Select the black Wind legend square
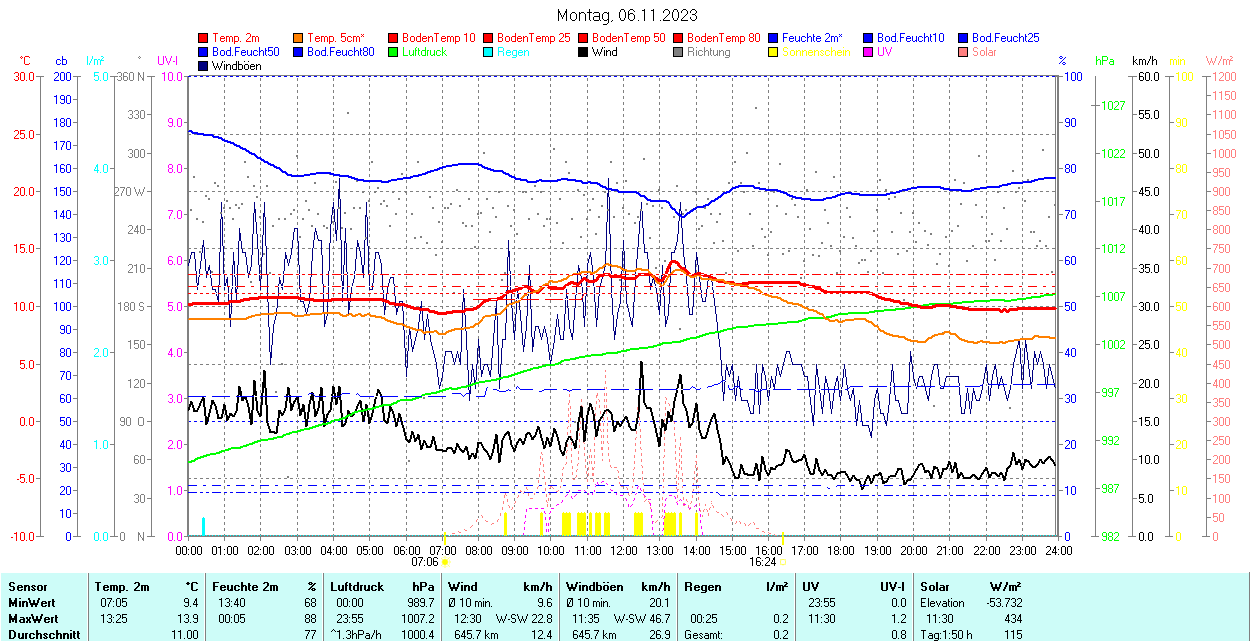This screenshot has height=641, width=1250. click(x=584, y=52)
